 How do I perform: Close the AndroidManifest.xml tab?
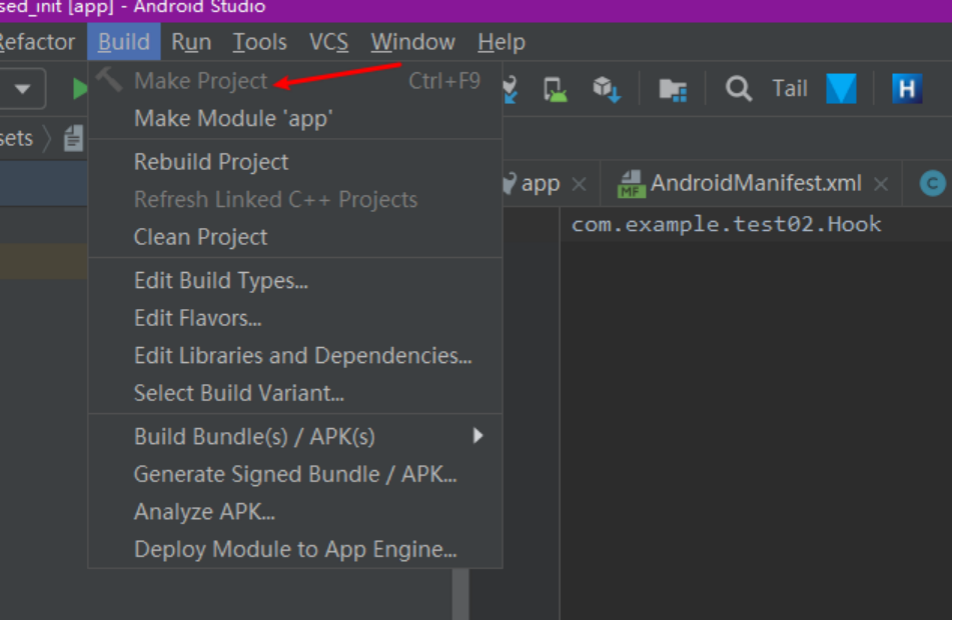coord(881,184)
